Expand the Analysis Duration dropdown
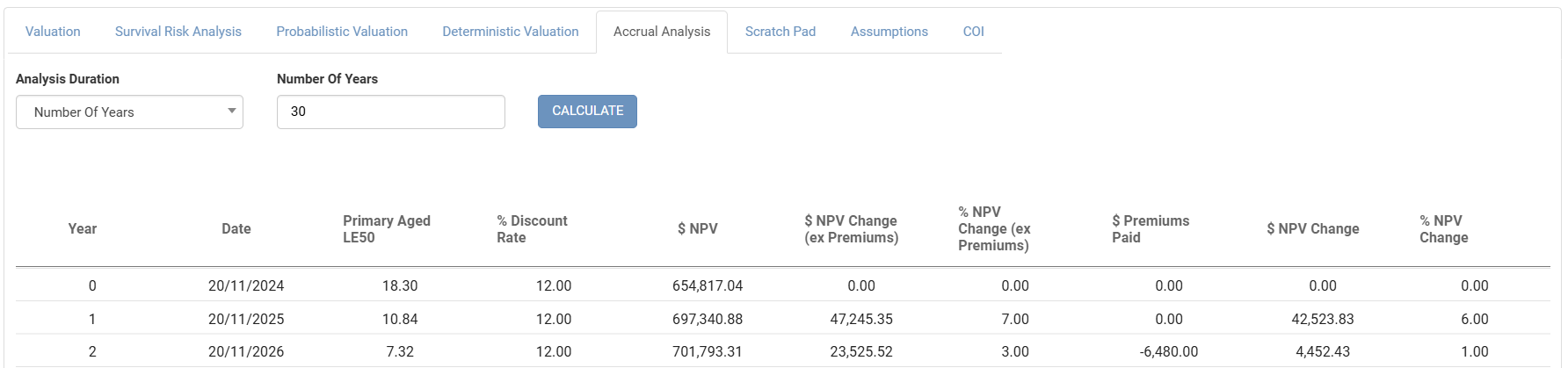Image resolution: width=1568 pixels, height=368 pixels. click(129, 112)
